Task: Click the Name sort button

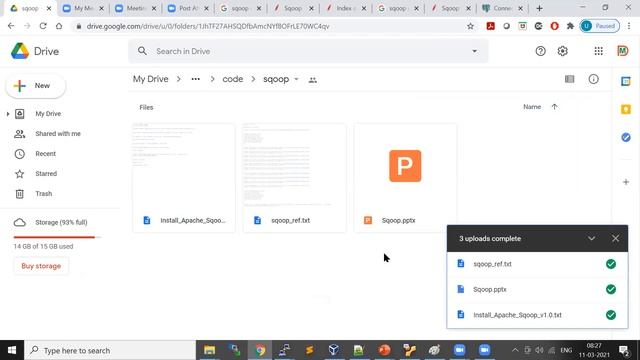Action: (532, 107)
